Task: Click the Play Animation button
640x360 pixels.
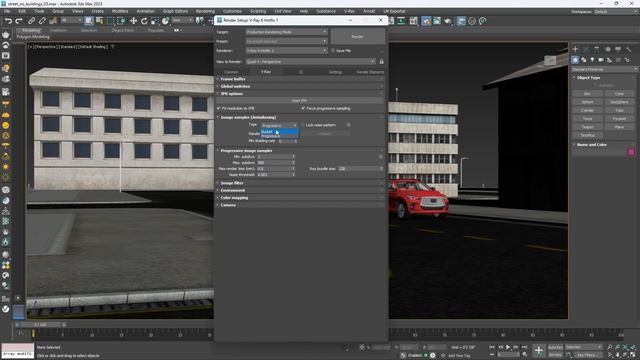Action: click(x=508, y=347)
